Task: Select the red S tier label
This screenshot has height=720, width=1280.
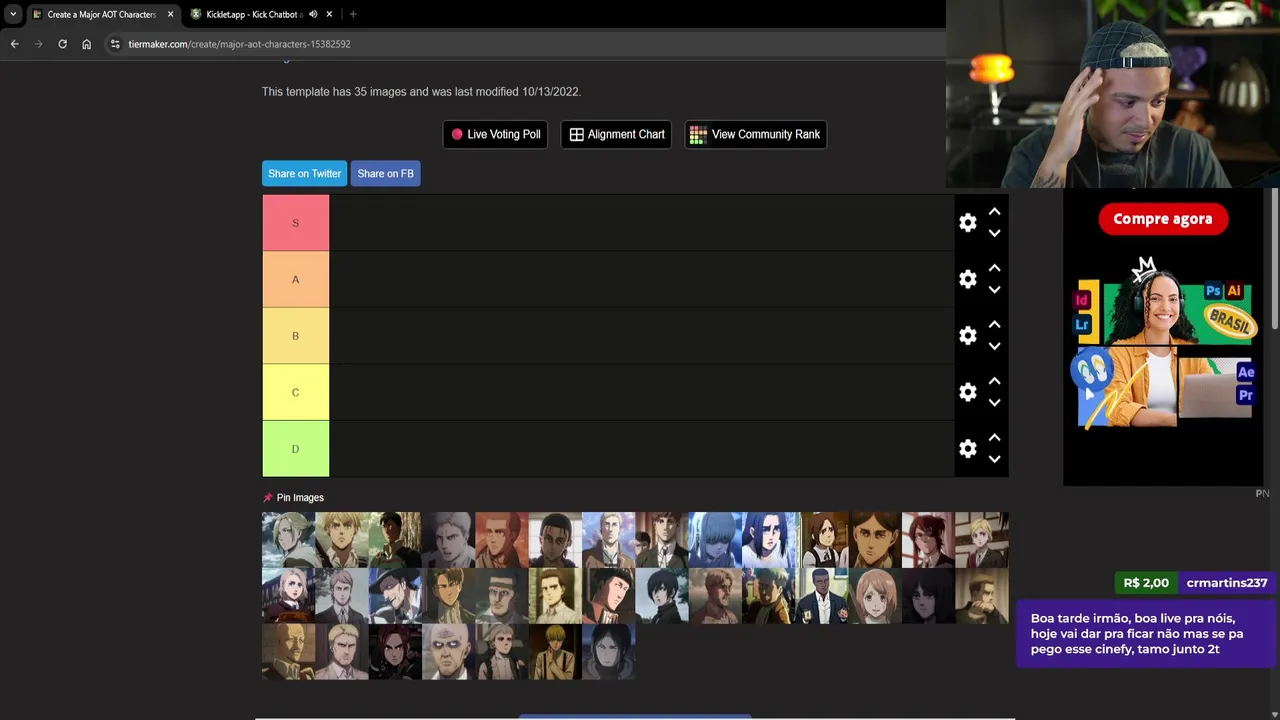Action: 295,223
